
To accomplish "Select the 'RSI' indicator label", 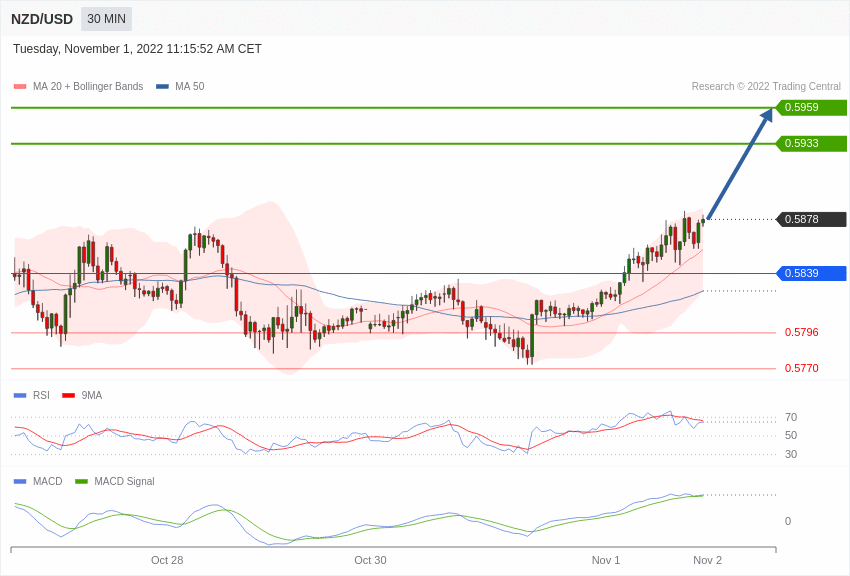I will tap(41, 396).
